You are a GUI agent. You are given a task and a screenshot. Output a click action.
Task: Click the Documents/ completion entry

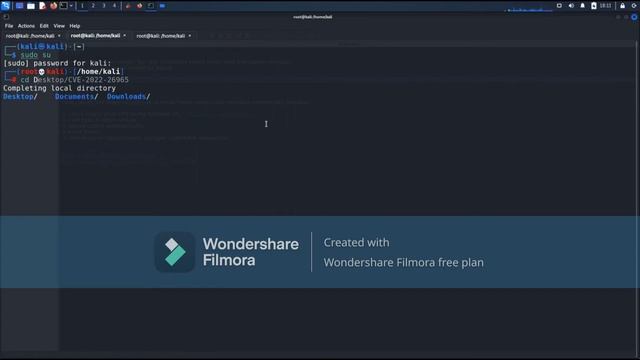coord(76,97)
